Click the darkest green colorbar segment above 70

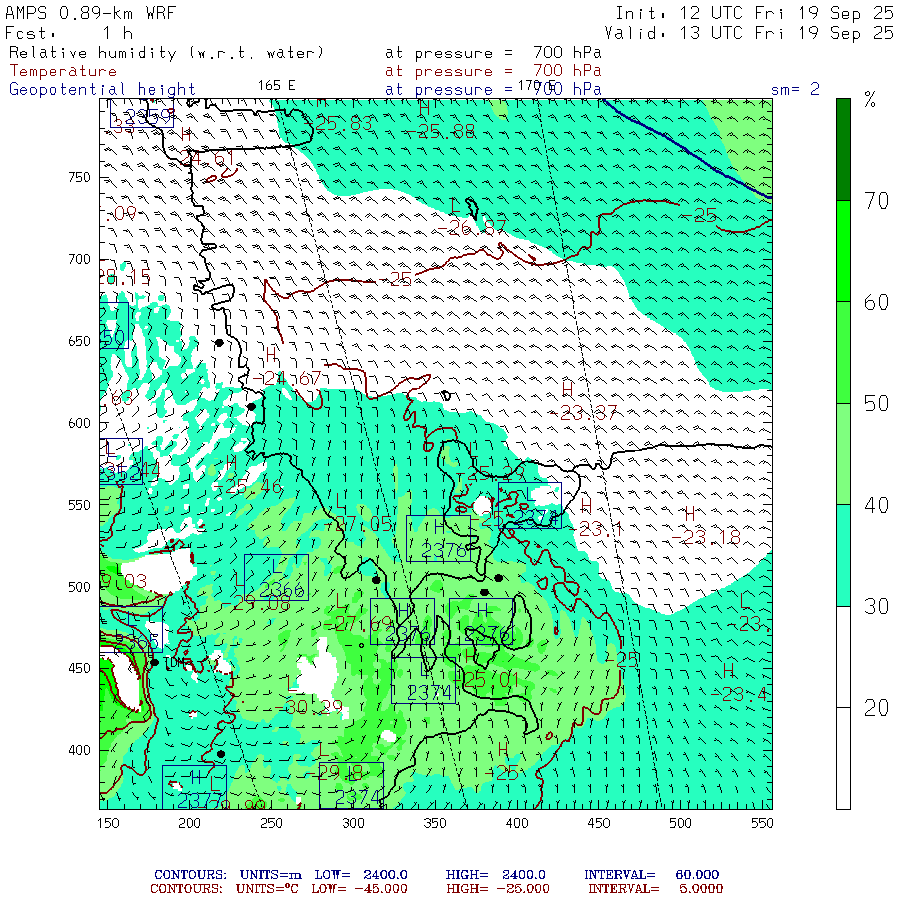coord(843,148)
